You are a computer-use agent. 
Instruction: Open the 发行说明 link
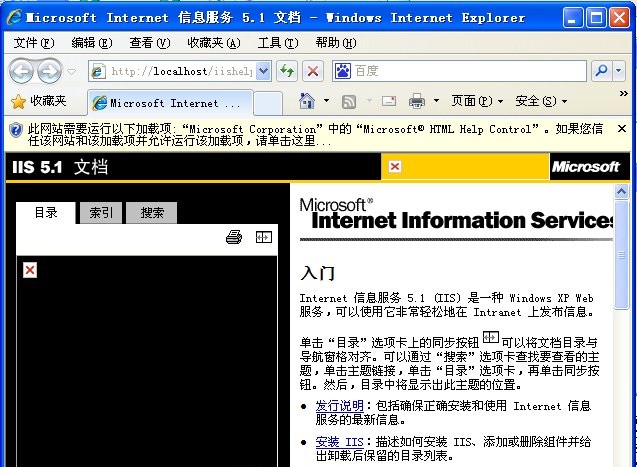pyautogui.click(x=340, y=405)
